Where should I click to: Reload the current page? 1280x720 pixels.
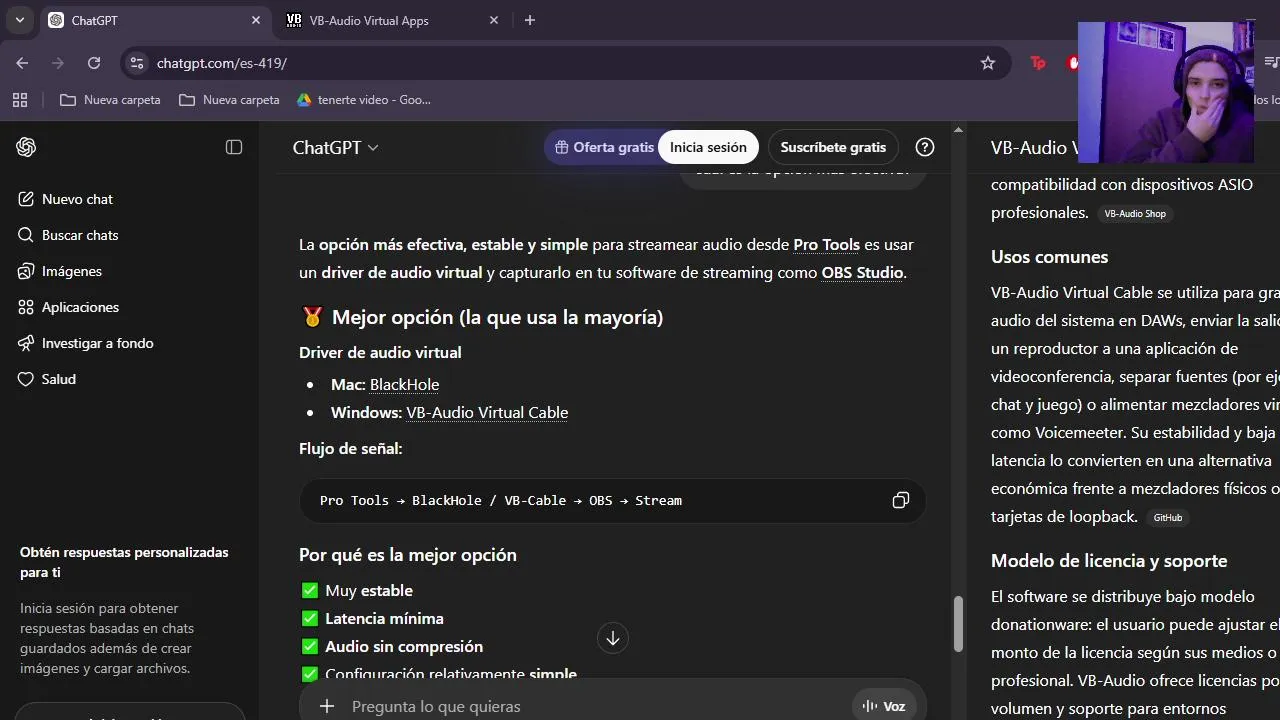94,63
